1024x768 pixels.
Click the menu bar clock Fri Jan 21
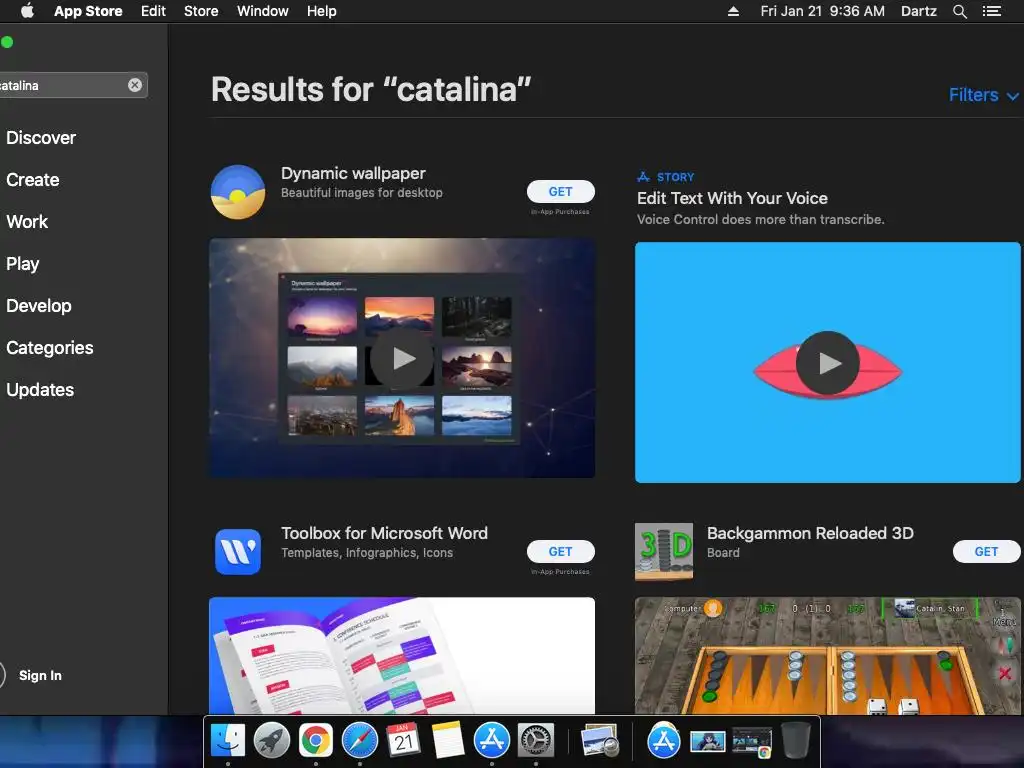point(822,11)
